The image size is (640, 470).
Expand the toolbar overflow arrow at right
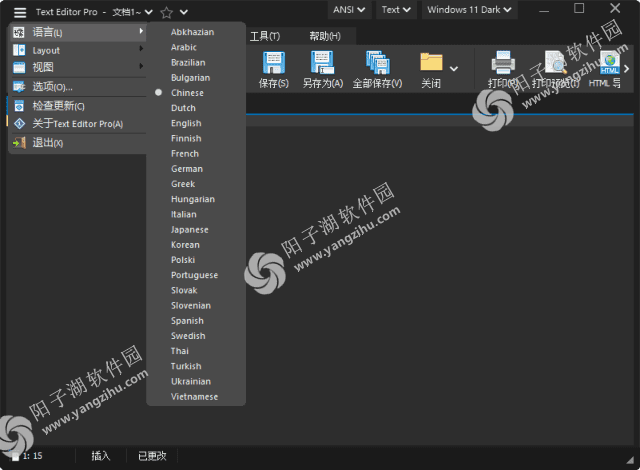(x=627, y=69)
